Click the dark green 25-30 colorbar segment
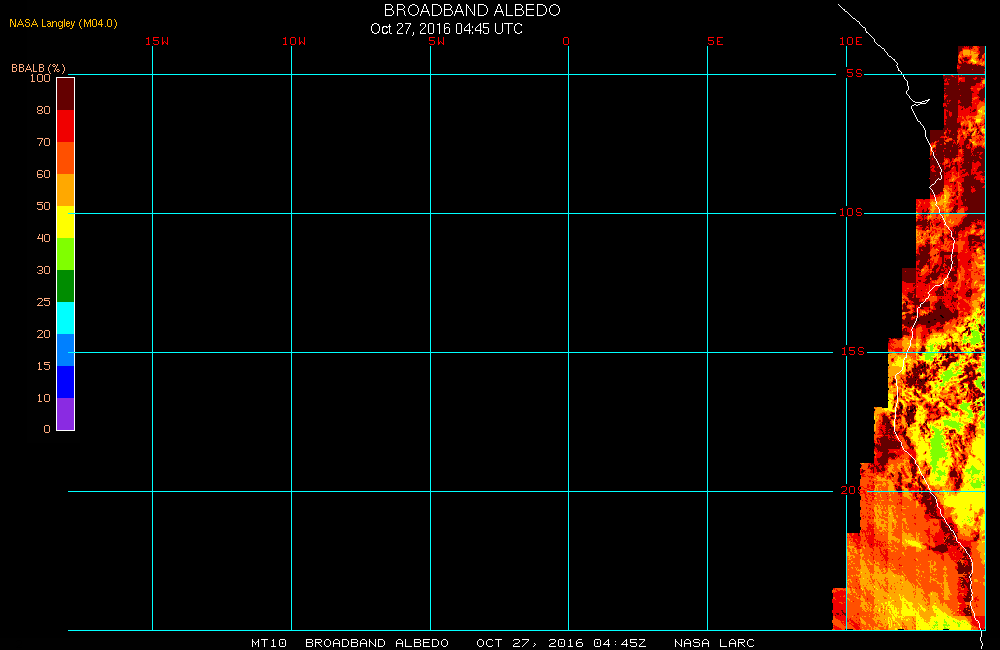The height and width of the screenshot is (650, 1000). [66, 286]
